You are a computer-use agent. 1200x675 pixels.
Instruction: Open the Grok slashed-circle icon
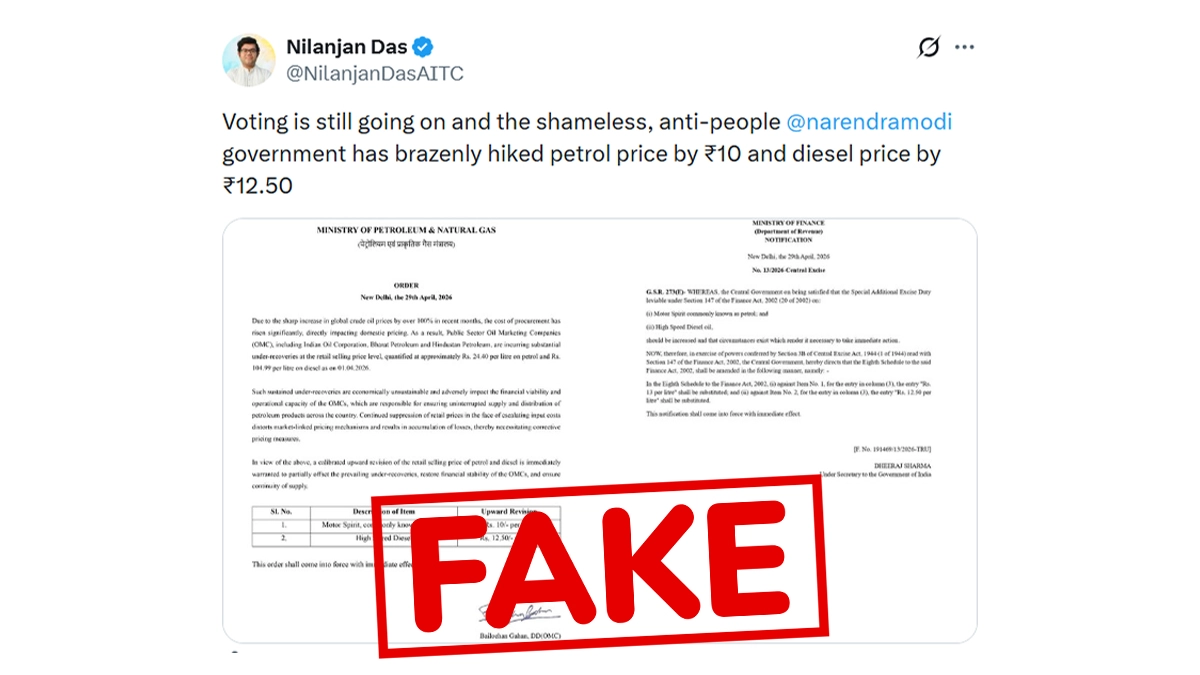pos(929,47)
